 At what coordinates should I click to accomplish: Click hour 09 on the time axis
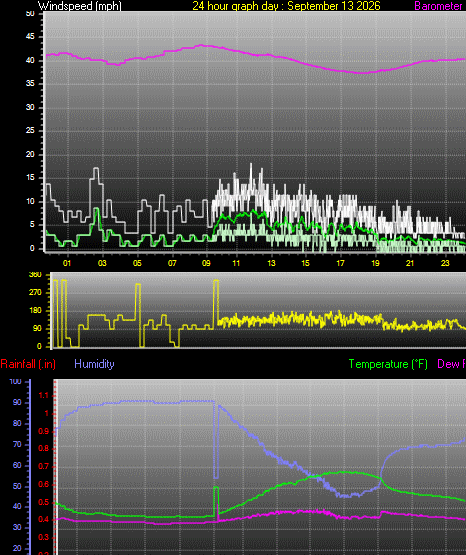[206, 263]
